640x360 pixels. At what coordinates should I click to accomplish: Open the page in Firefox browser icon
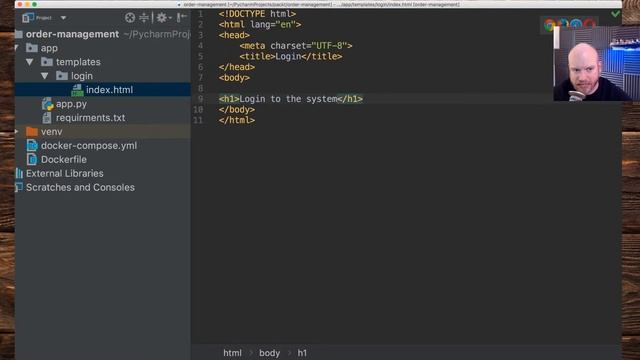[563, 24]
